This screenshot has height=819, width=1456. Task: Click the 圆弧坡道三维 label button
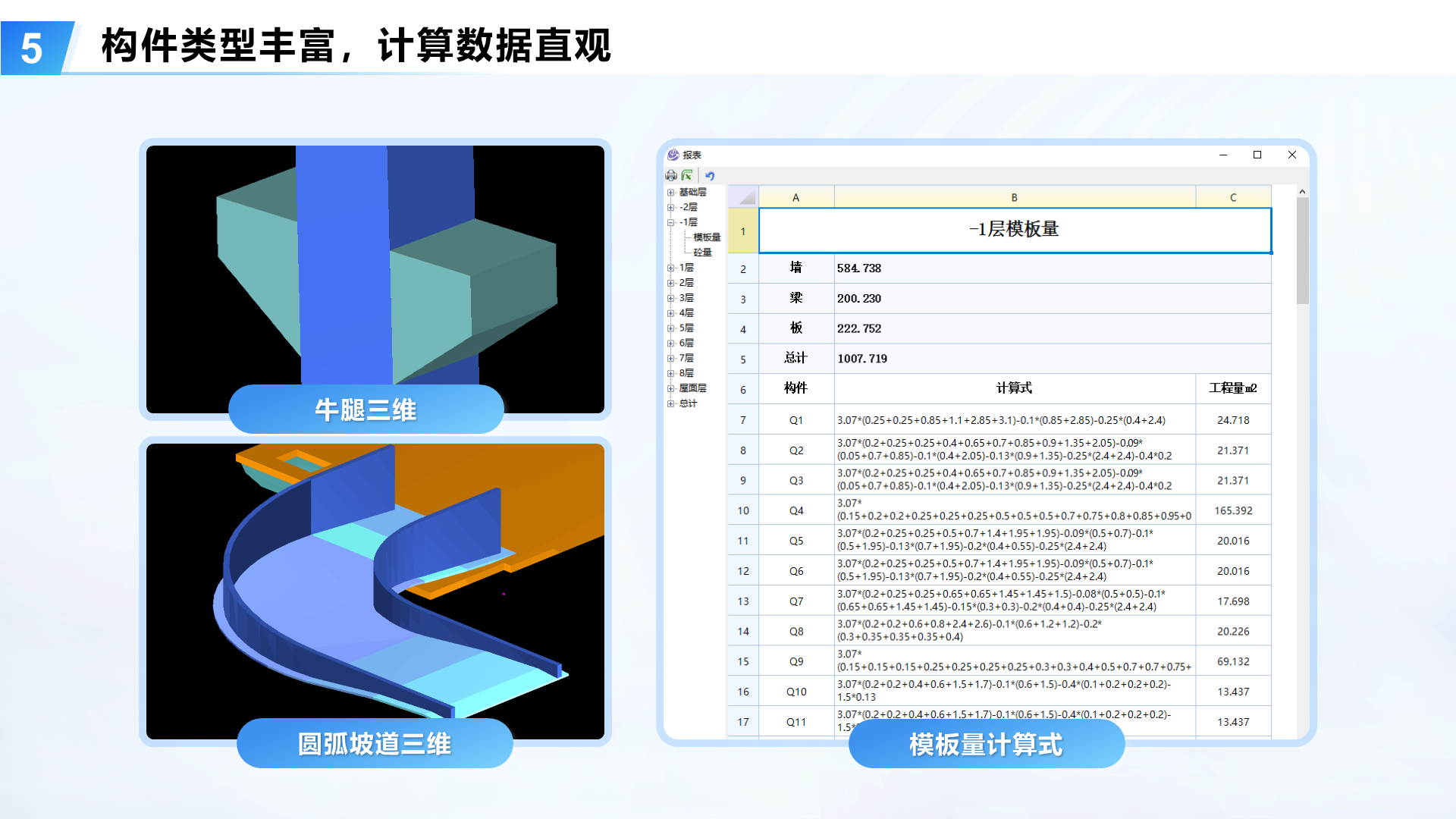[375, 743]
